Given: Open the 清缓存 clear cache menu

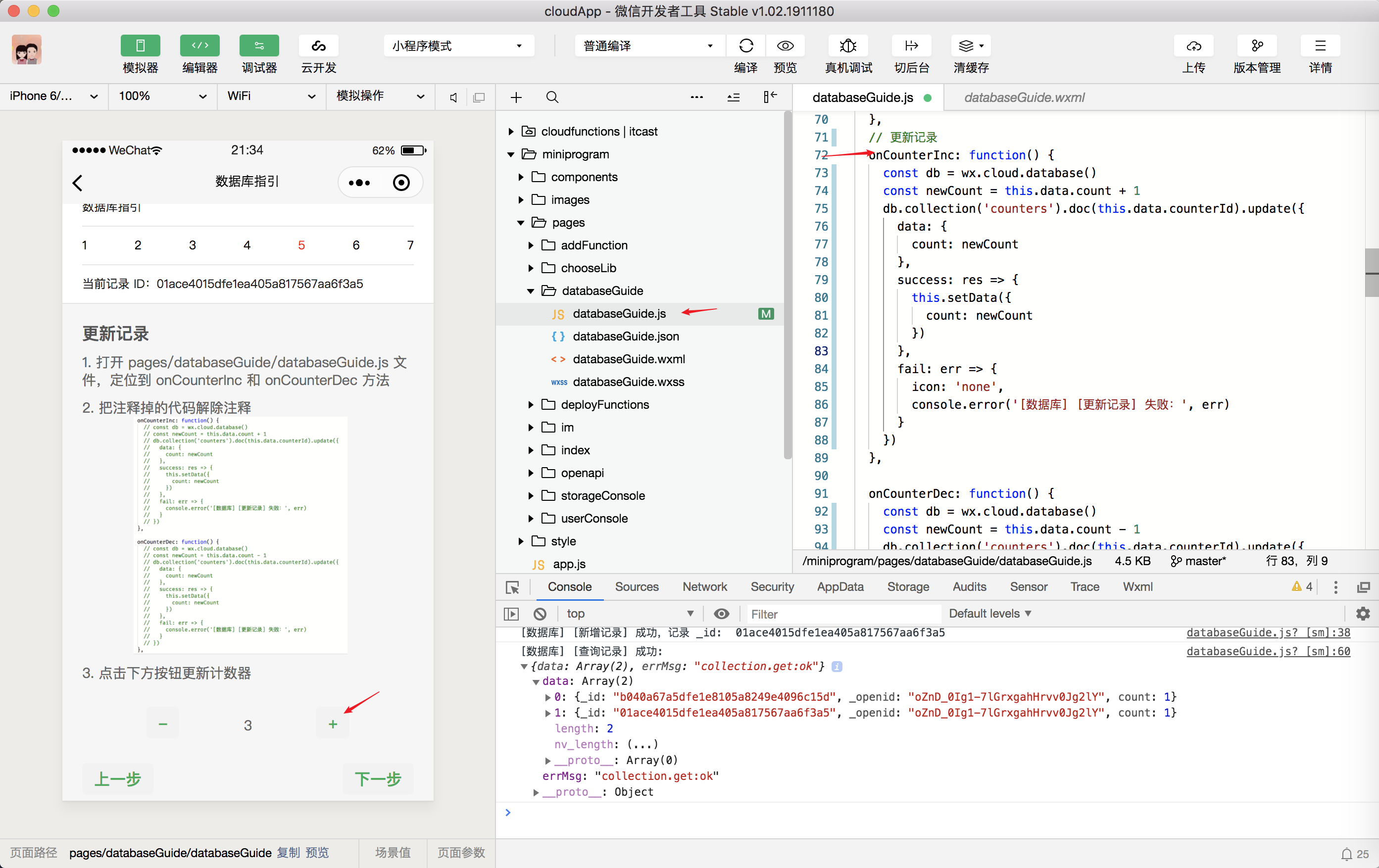Looking at the screenshot, I should (x=971, y=46).
